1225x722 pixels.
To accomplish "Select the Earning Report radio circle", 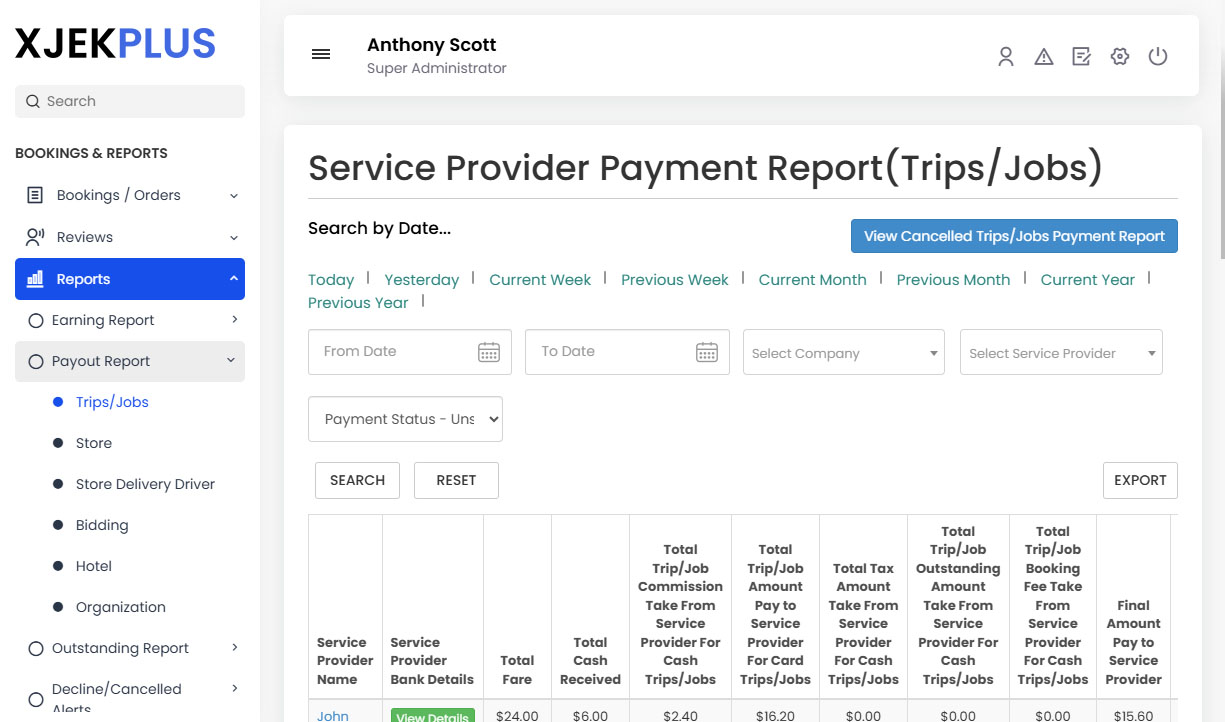I will pyautogui.click(x=36, y=320).
